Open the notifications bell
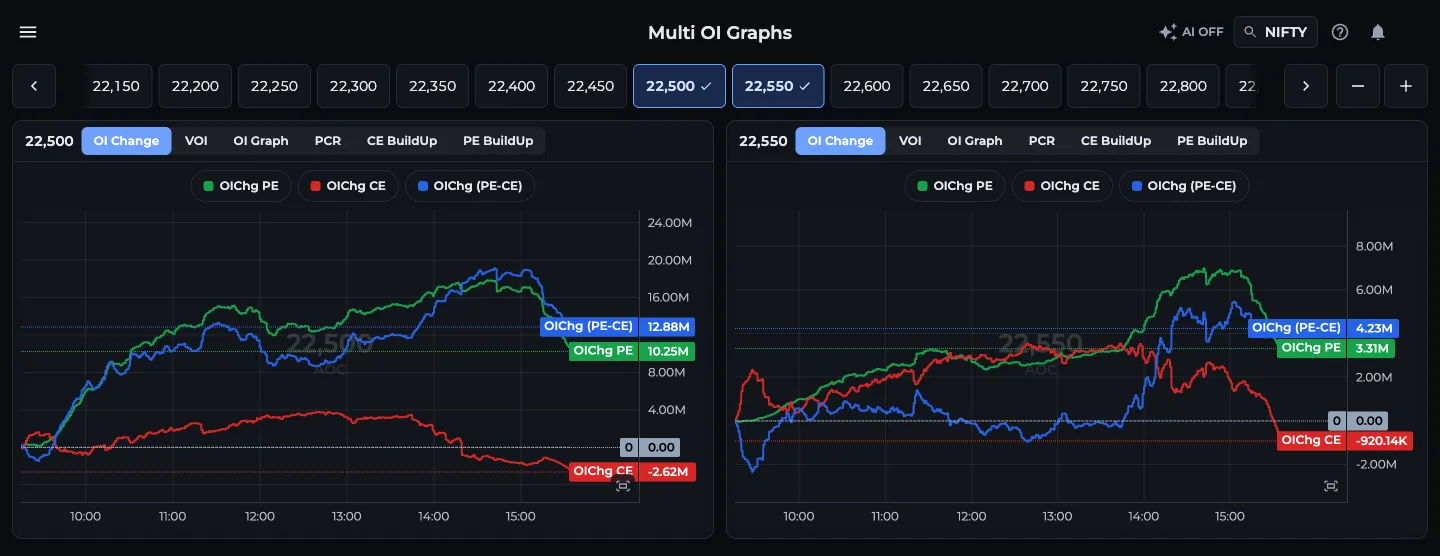 1377,32
